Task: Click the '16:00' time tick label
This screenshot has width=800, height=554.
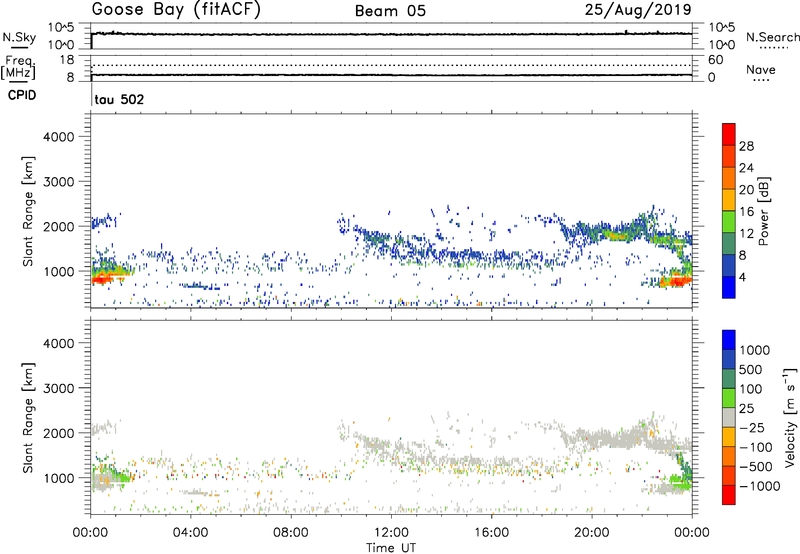Action: pos(491,533)
